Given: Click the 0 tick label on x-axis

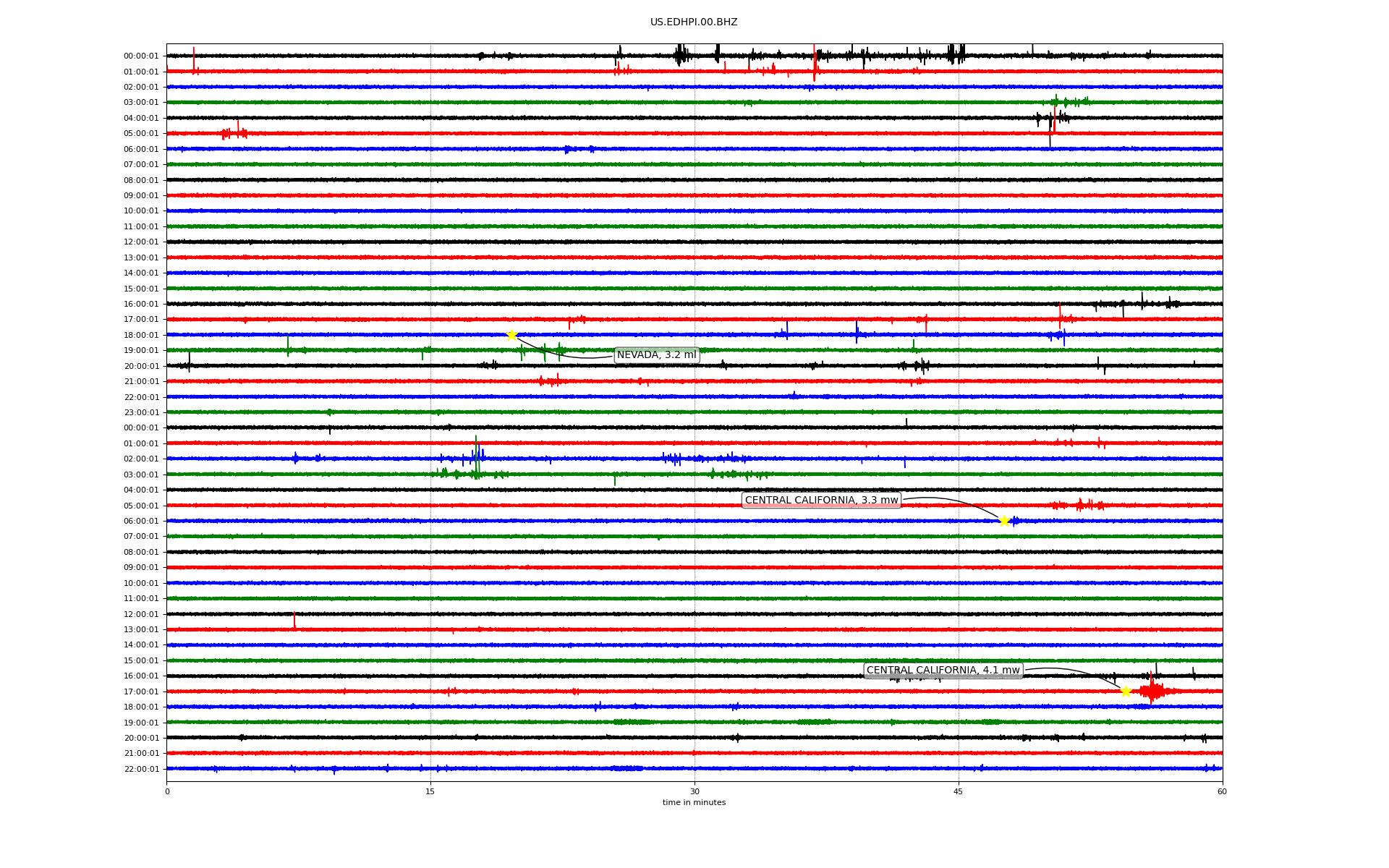Looking at the screenshot, I should pyautogui.click(x=167, y=791).
